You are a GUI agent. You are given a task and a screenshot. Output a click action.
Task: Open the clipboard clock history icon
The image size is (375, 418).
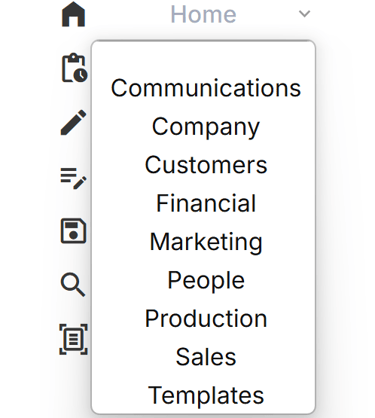pos(75,68)
